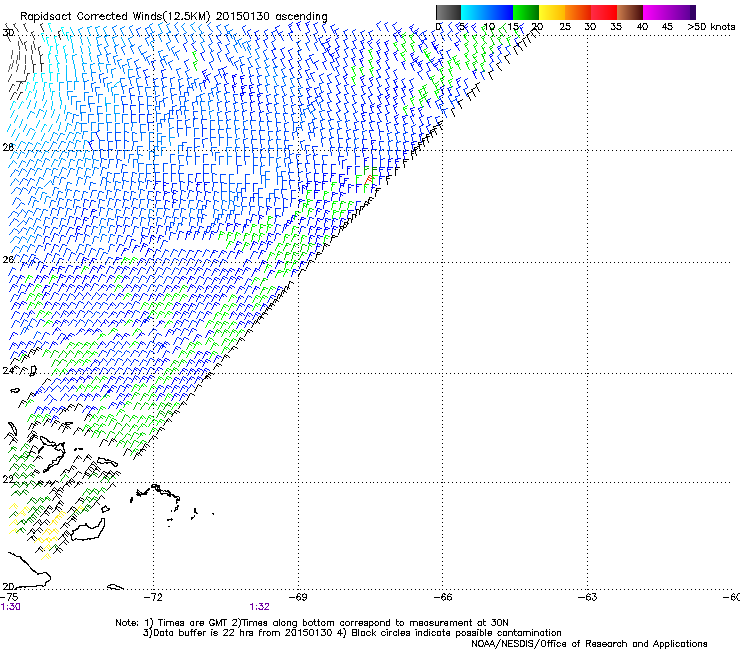Click the '40' legend scale label

pos(642,26)
